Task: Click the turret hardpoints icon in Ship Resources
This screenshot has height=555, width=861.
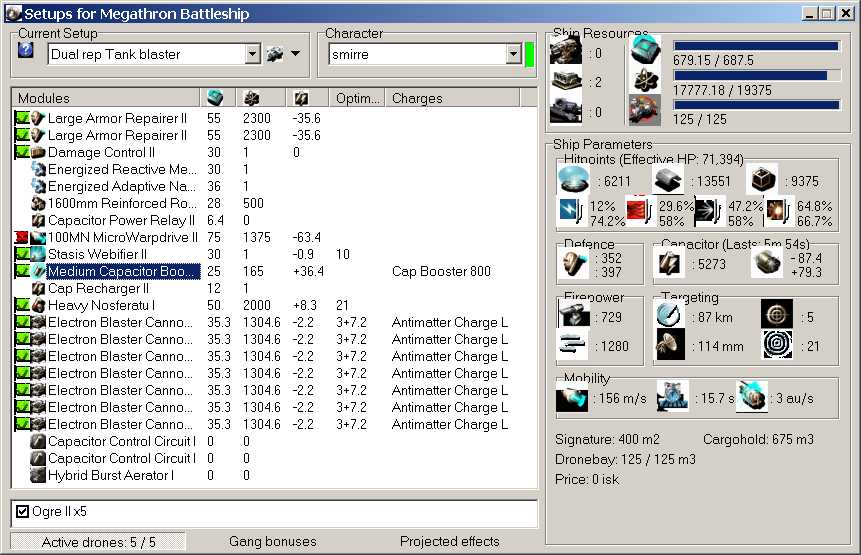Action: pos(566,52)
